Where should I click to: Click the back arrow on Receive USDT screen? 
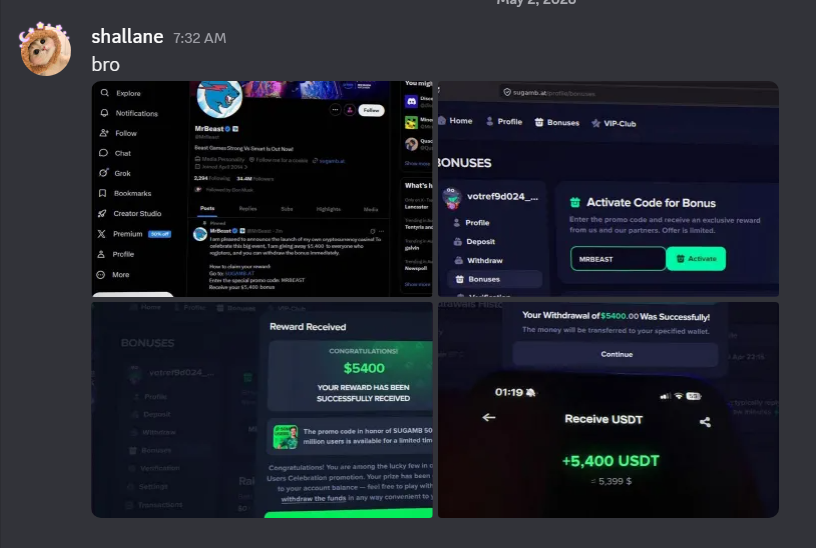tap(489, 417)
